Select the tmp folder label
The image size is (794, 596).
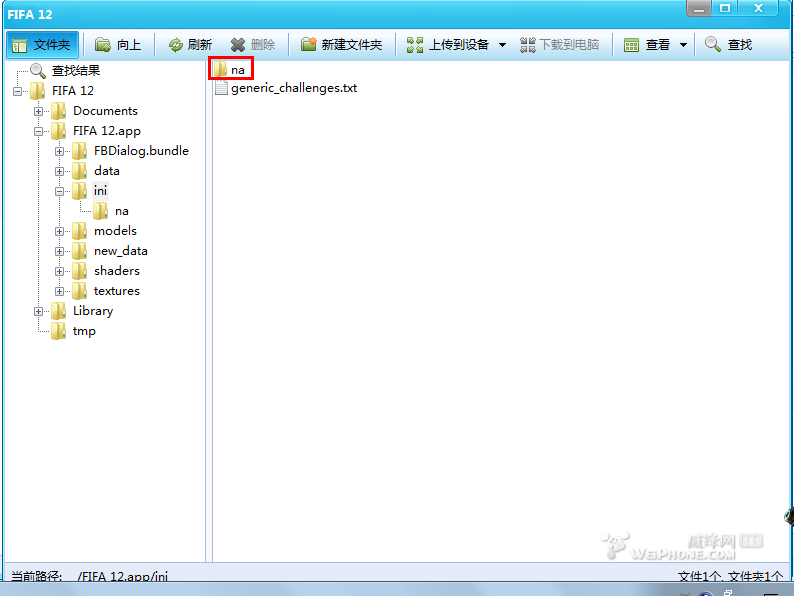pos(84,331)
